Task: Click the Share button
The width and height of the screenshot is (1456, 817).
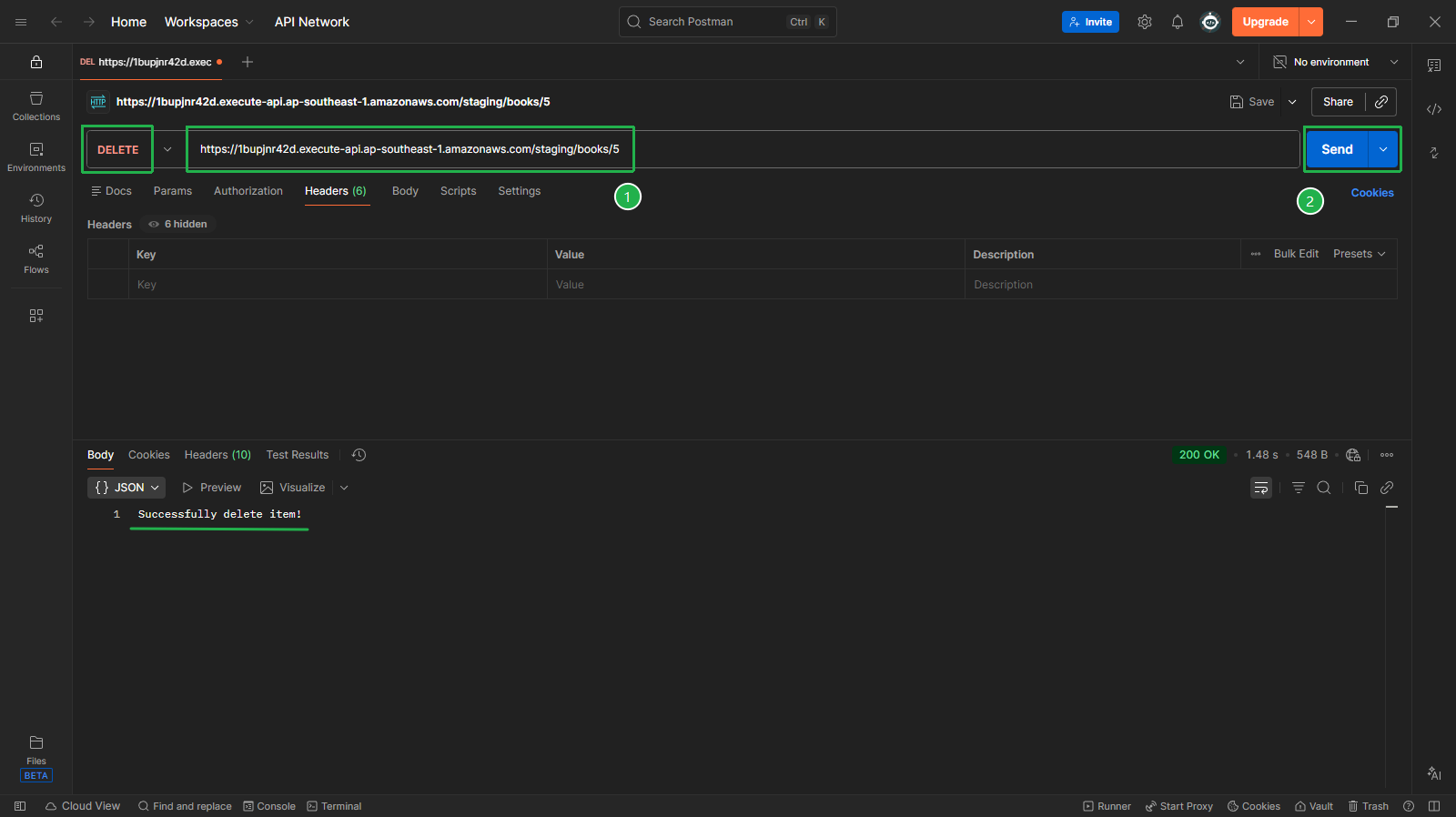Action: [x=1338, y=102]
